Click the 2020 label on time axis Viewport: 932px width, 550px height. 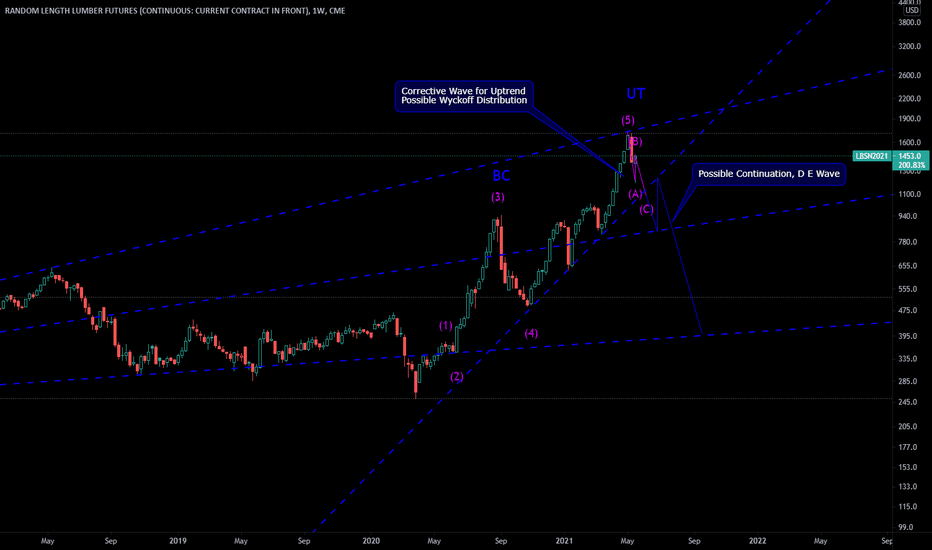tap(371, 541)
